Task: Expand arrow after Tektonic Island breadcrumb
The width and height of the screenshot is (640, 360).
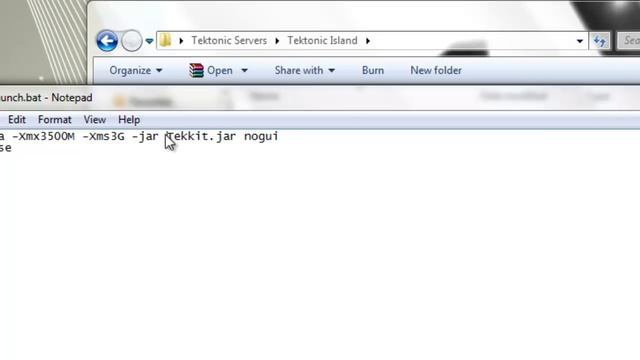Action: point(368,41)
